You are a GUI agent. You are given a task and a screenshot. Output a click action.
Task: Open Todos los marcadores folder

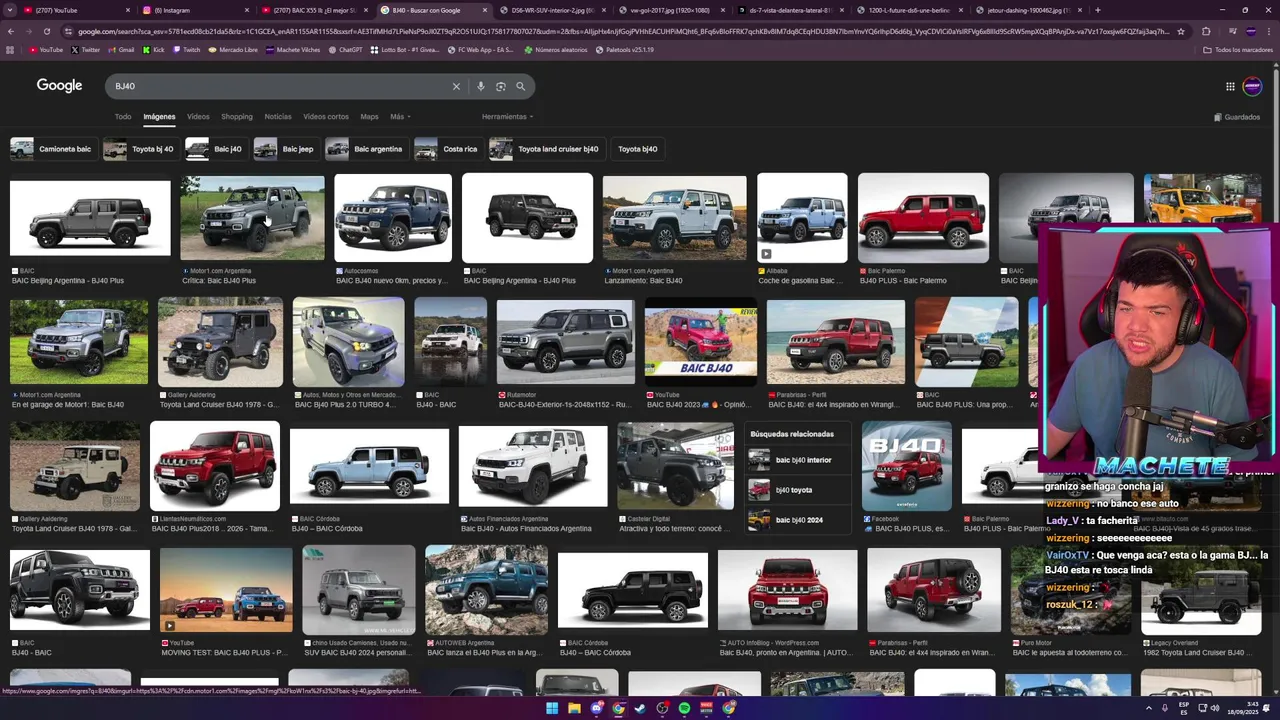coord(1238,49)
